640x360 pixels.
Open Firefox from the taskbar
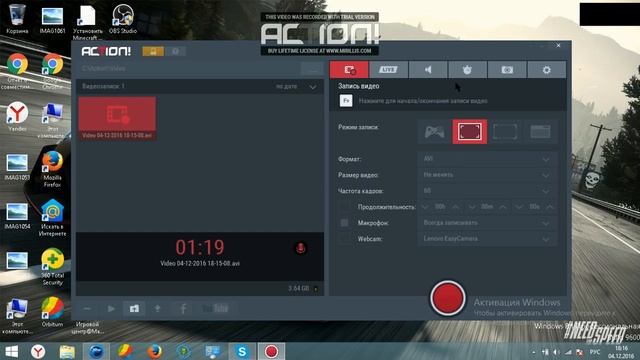[155, 351]
